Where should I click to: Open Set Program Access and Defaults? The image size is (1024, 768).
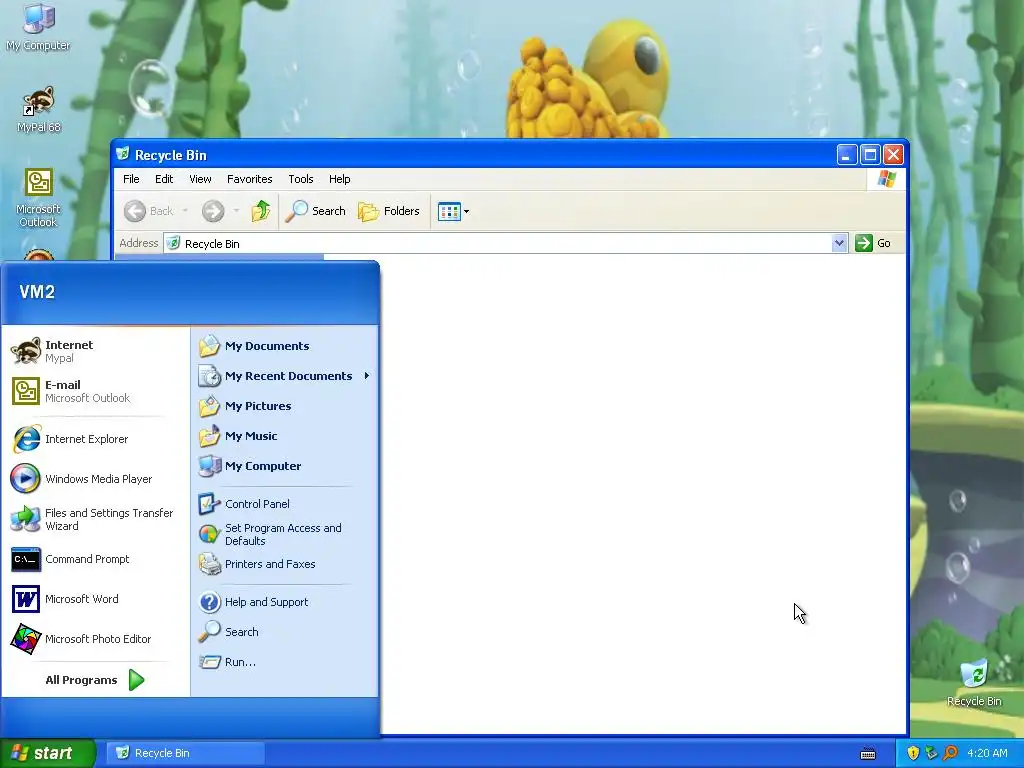tap(285, 534)
